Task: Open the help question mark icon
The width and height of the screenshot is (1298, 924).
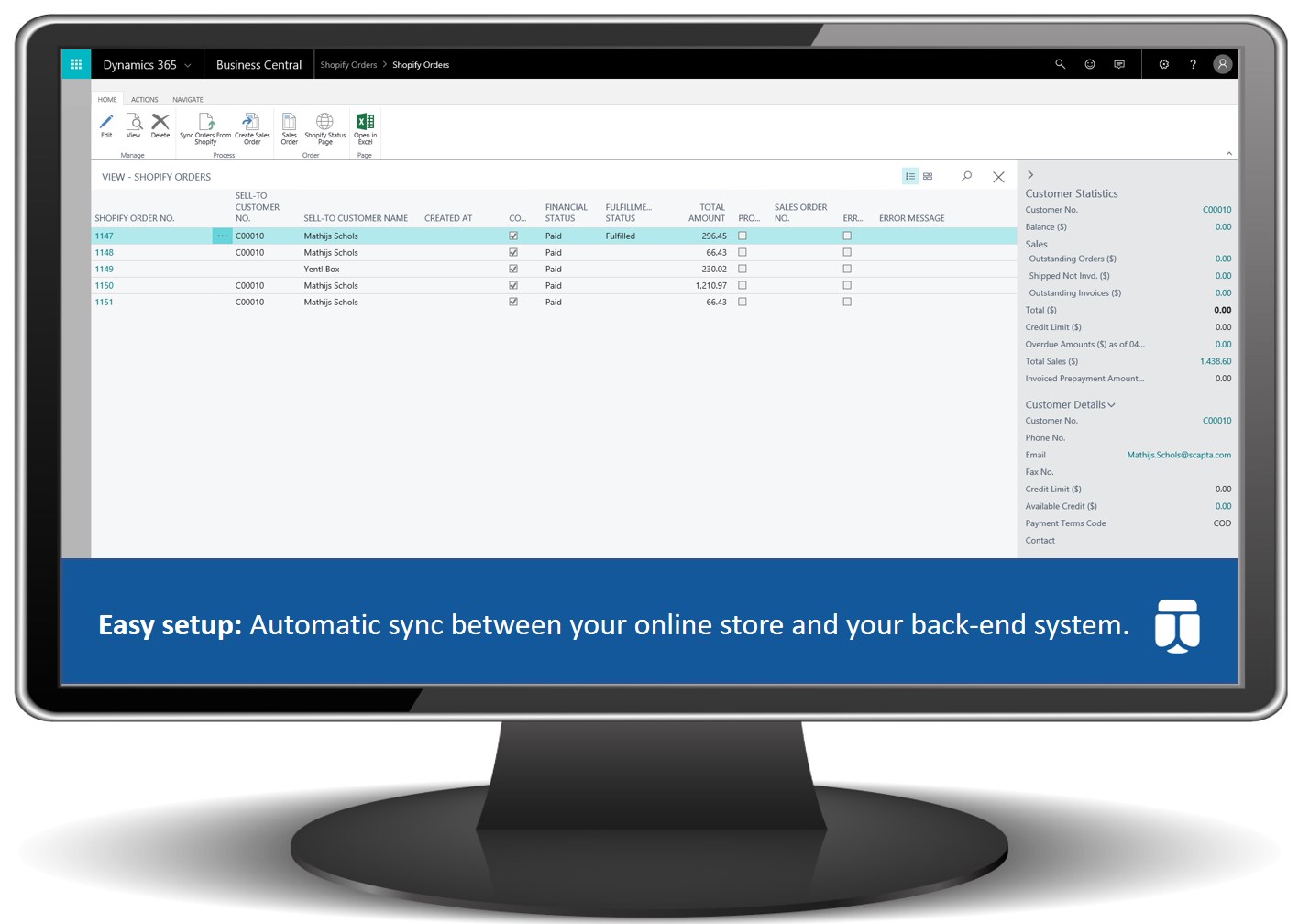Action: [1193, 64]
